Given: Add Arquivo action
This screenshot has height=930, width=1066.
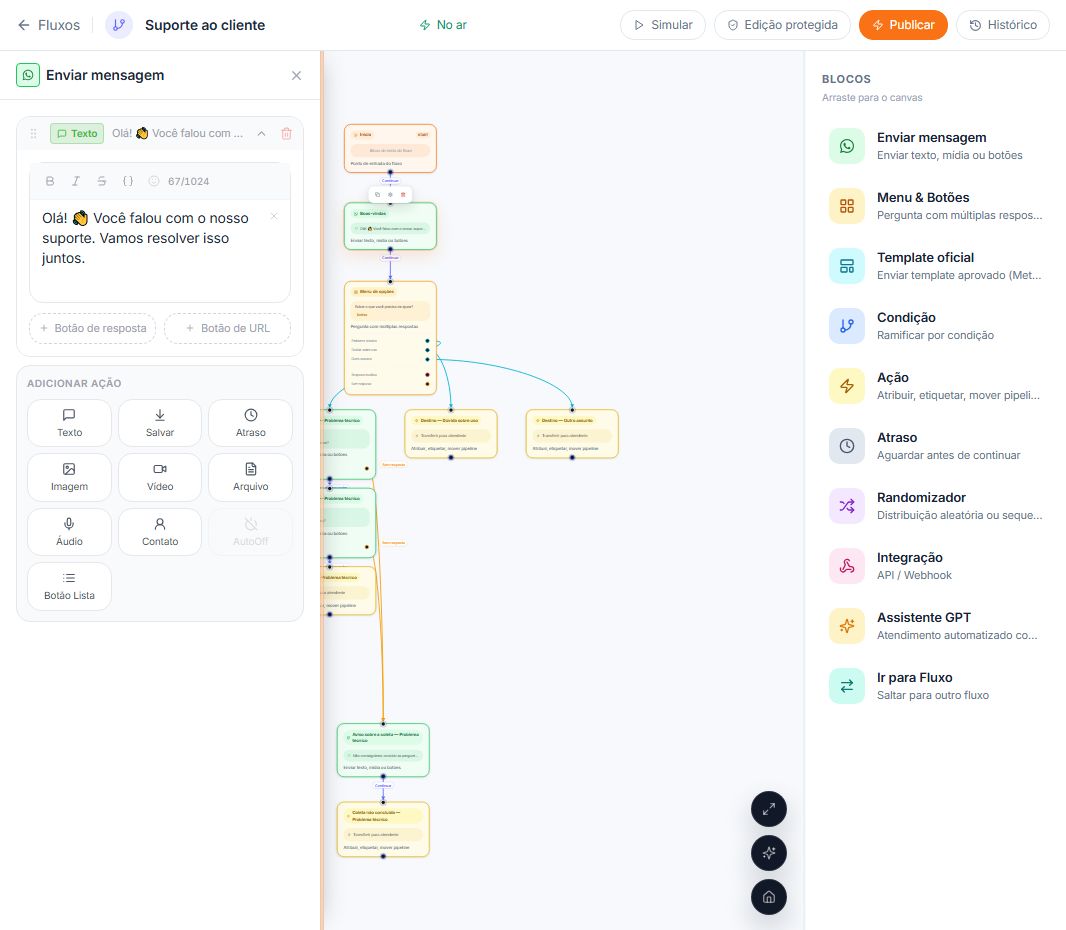Looking at the screenshot, I should (251, 477).
